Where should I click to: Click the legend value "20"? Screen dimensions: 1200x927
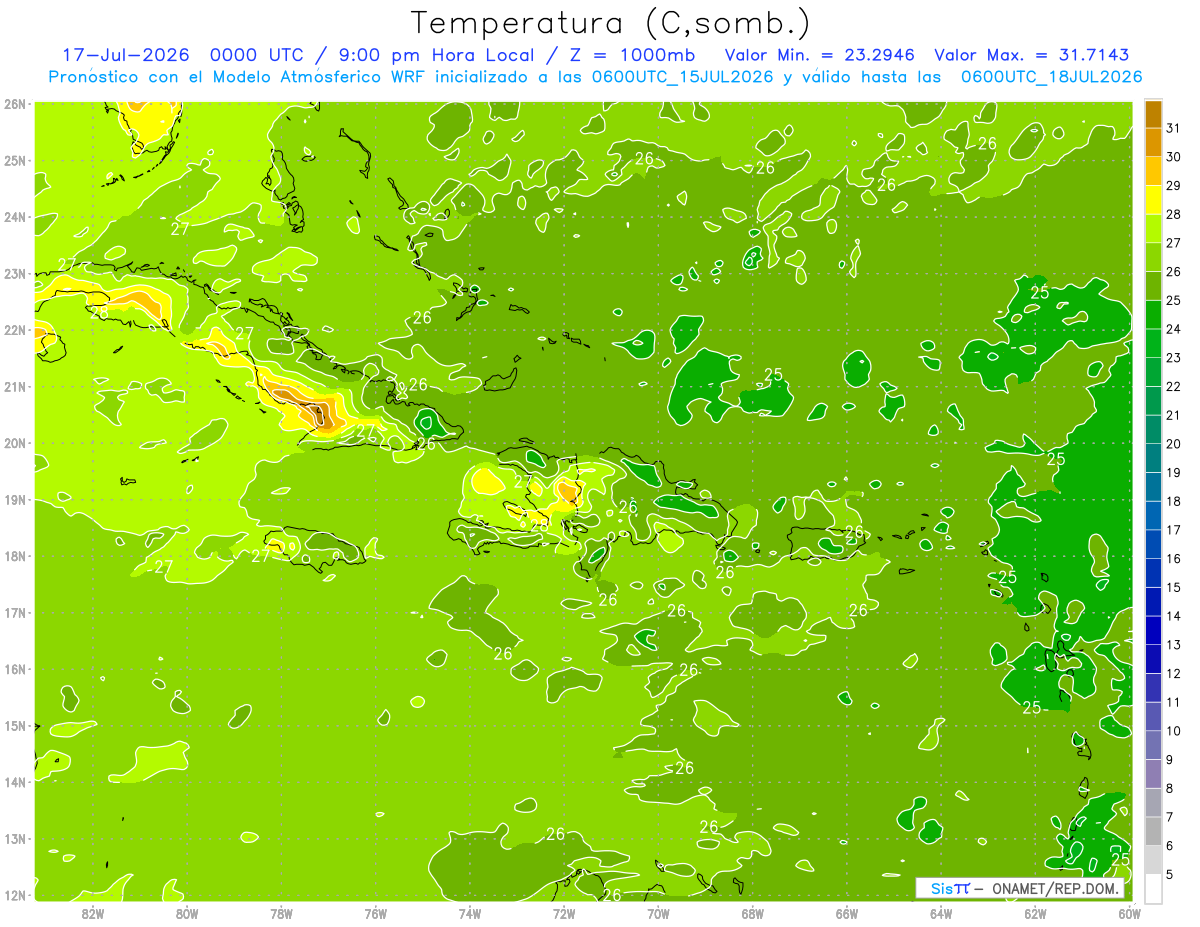pos(1174,444)
